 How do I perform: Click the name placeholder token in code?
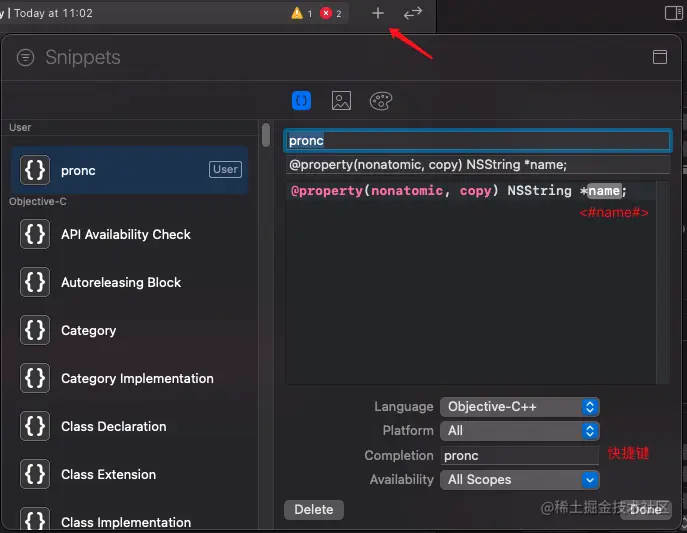[x=604, y=191]
